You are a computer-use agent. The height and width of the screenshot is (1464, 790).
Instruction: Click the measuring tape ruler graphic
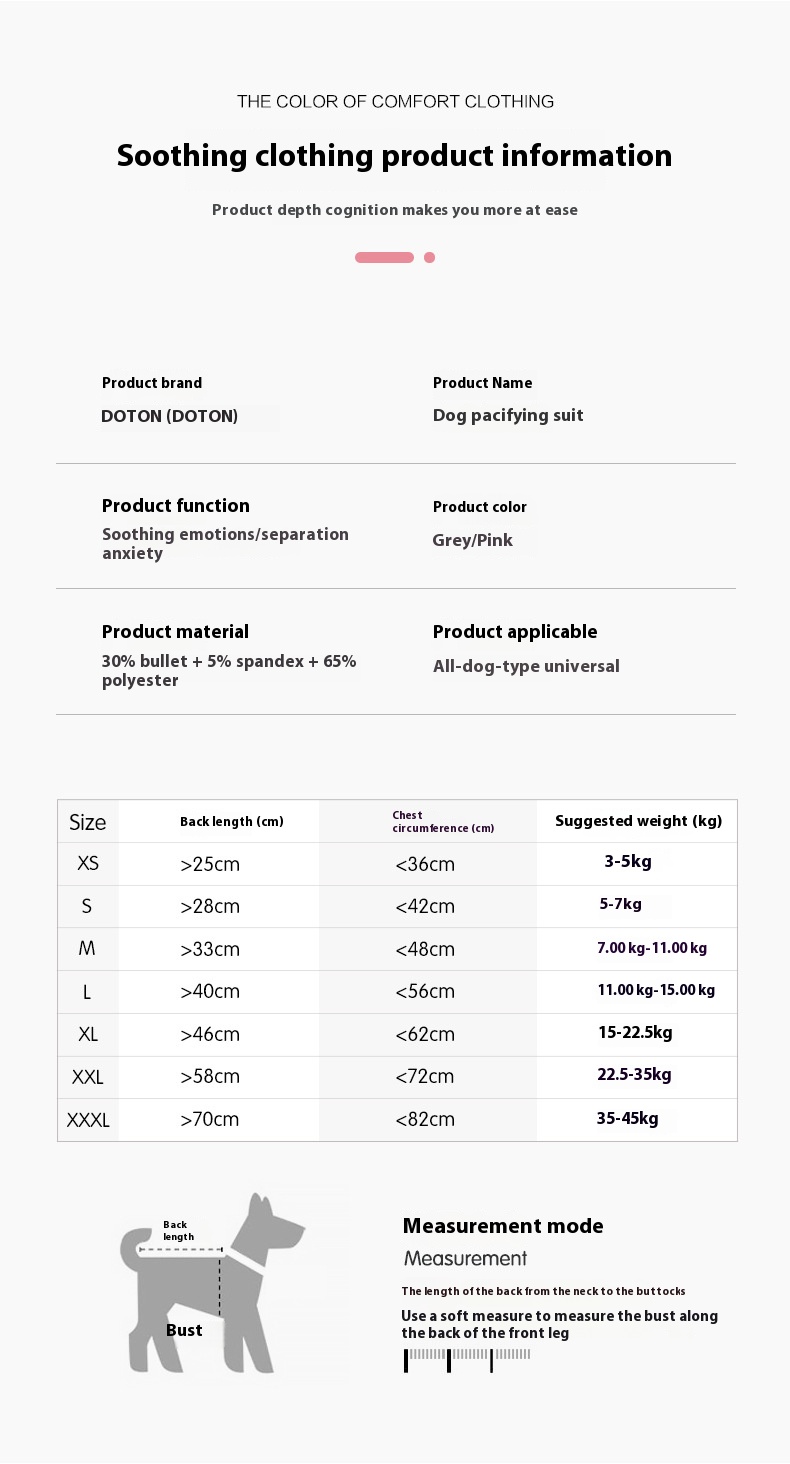tap(467, 1358)
